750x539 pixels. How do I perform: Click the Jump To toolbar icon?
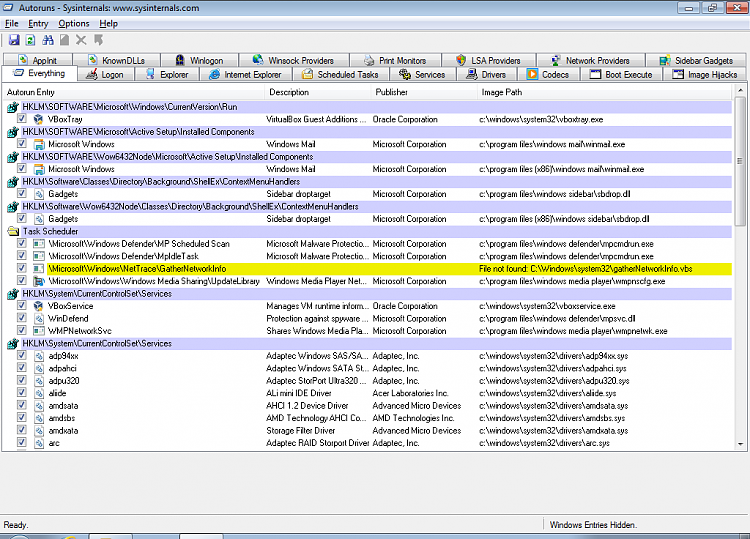point(99,40)
